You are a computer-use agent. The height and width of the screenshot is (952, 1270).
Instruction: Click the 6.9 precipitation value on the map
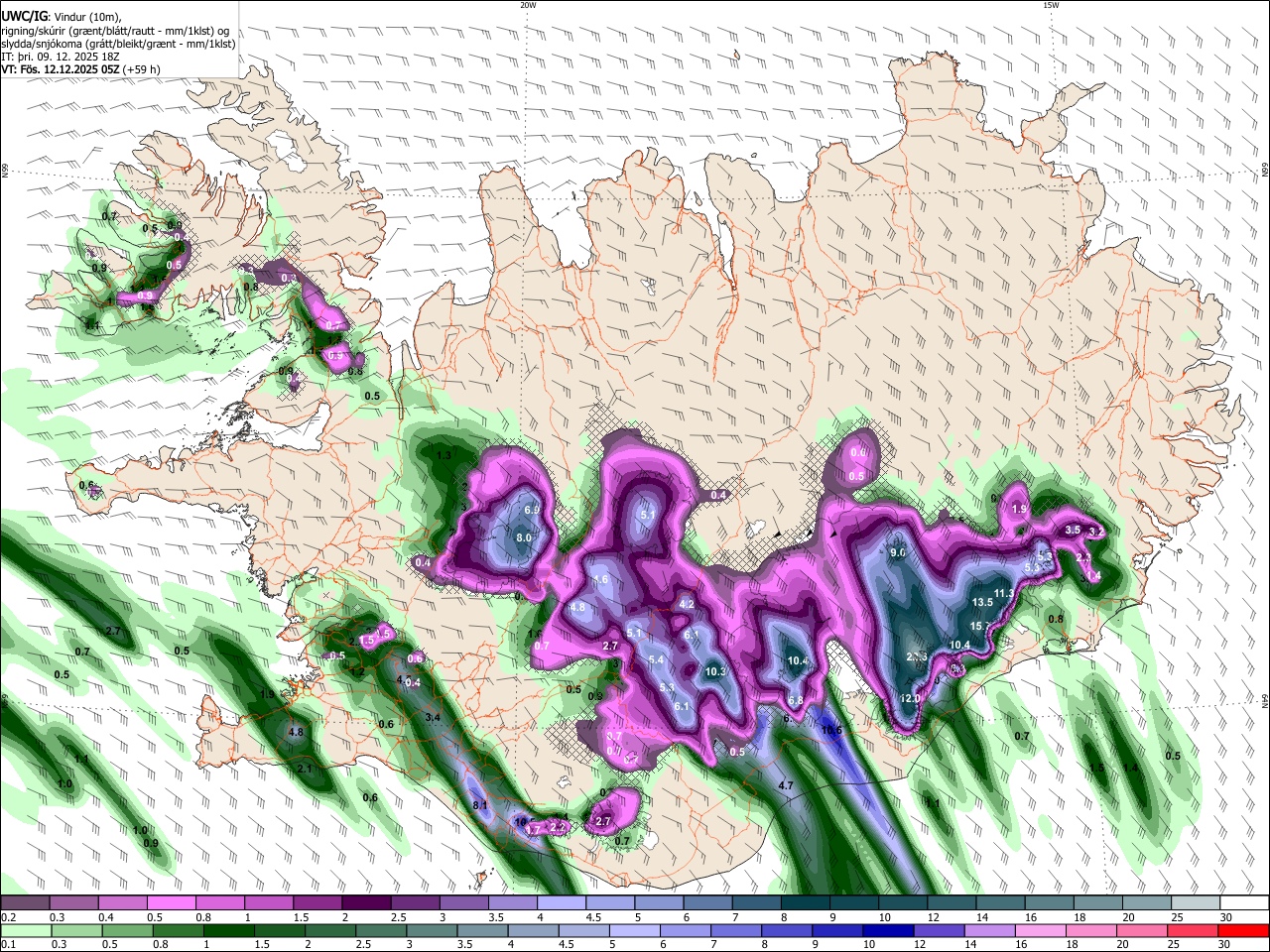pyautogui.click(x=531, y=510)
